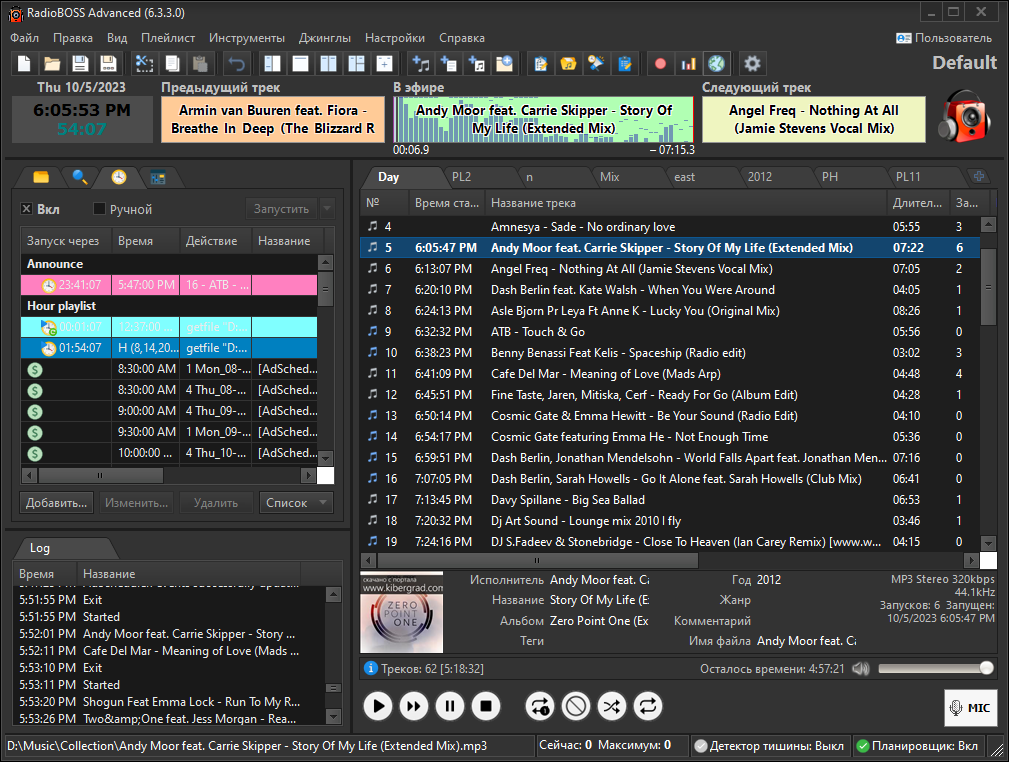
Task: Open the Инструменты menu
Action: (247, 38)
